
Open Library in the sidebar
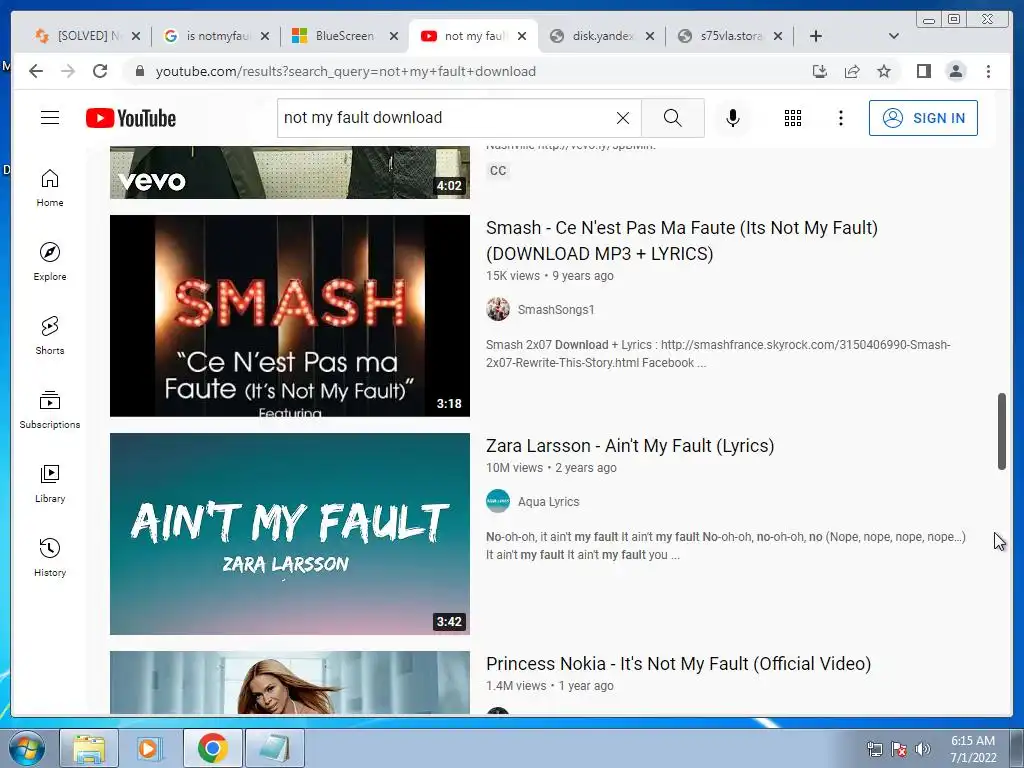[50, 483]
